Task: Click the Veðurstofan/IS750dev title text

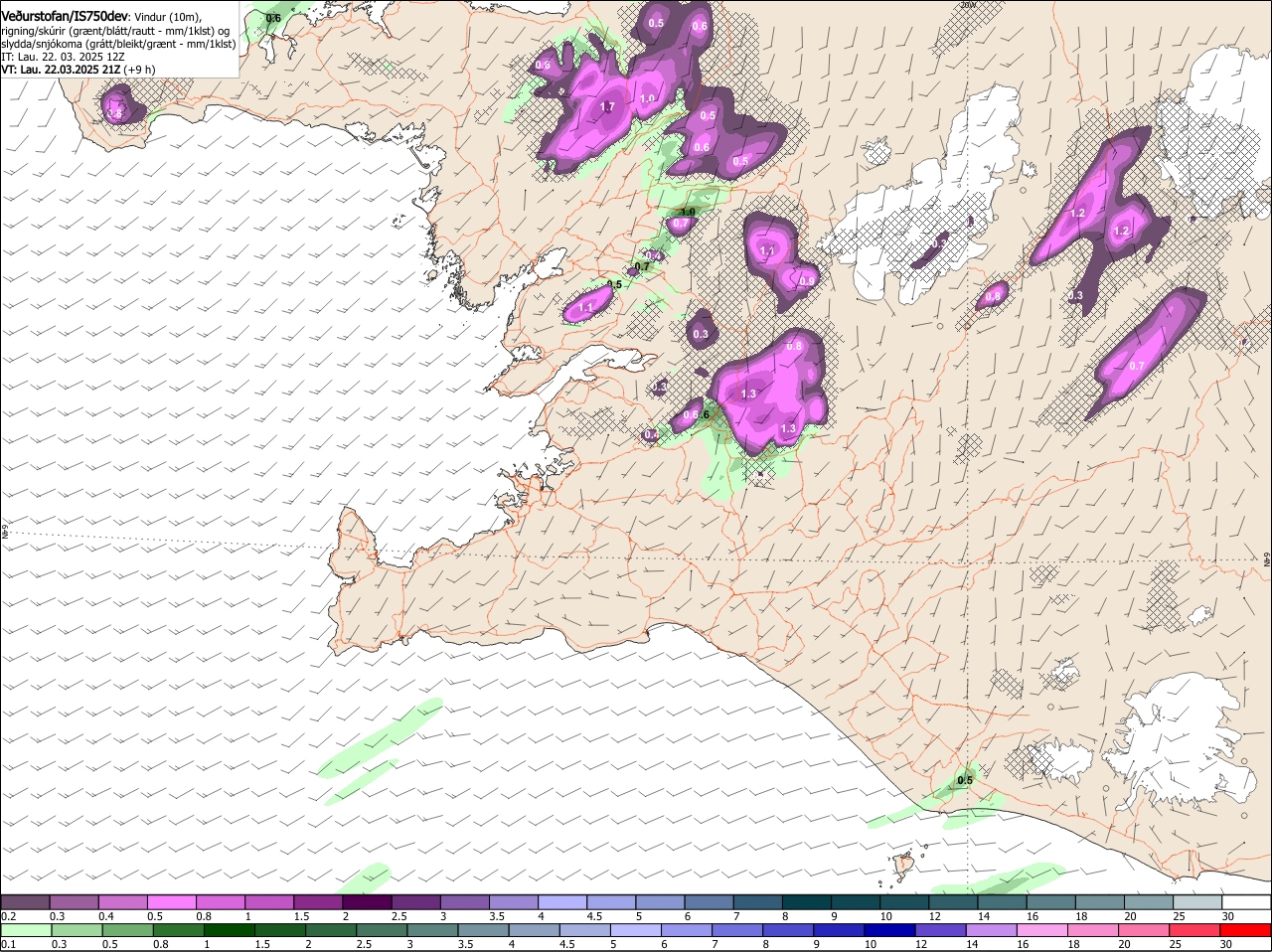Action: click(x=64, y=17)
